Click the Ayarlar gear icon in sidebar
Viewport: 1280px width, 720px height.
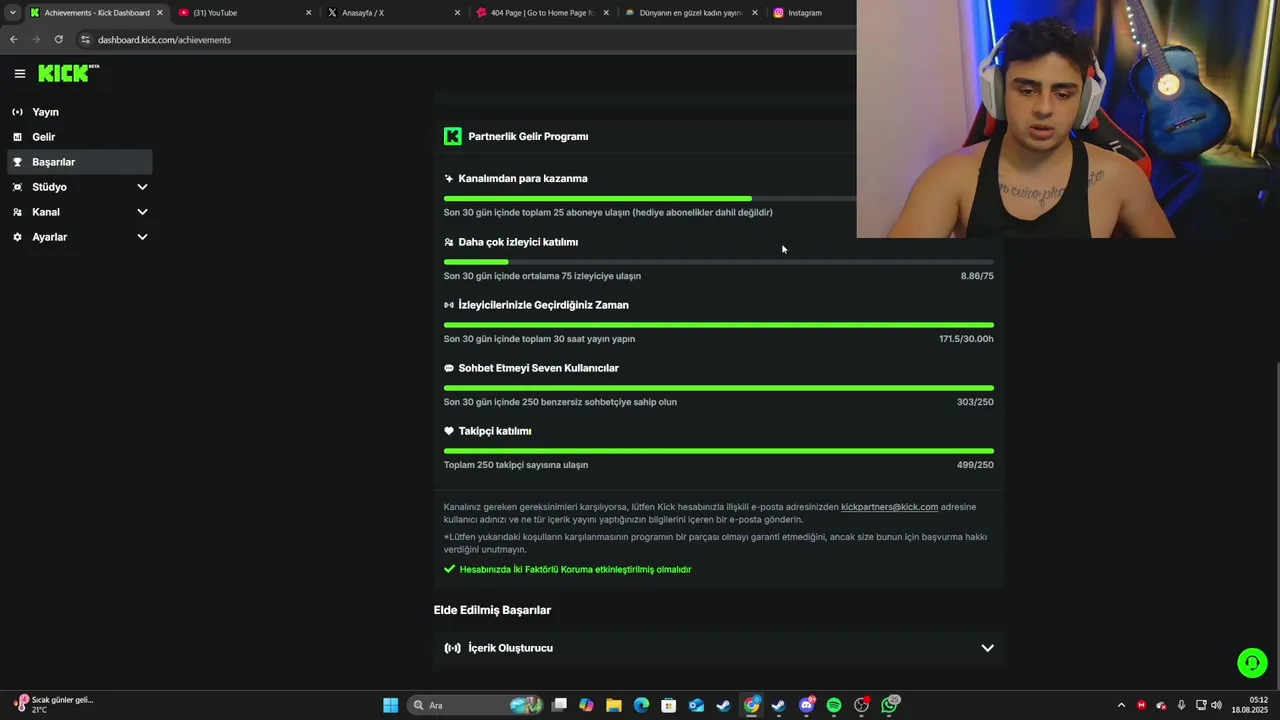[x=17, y=237]
